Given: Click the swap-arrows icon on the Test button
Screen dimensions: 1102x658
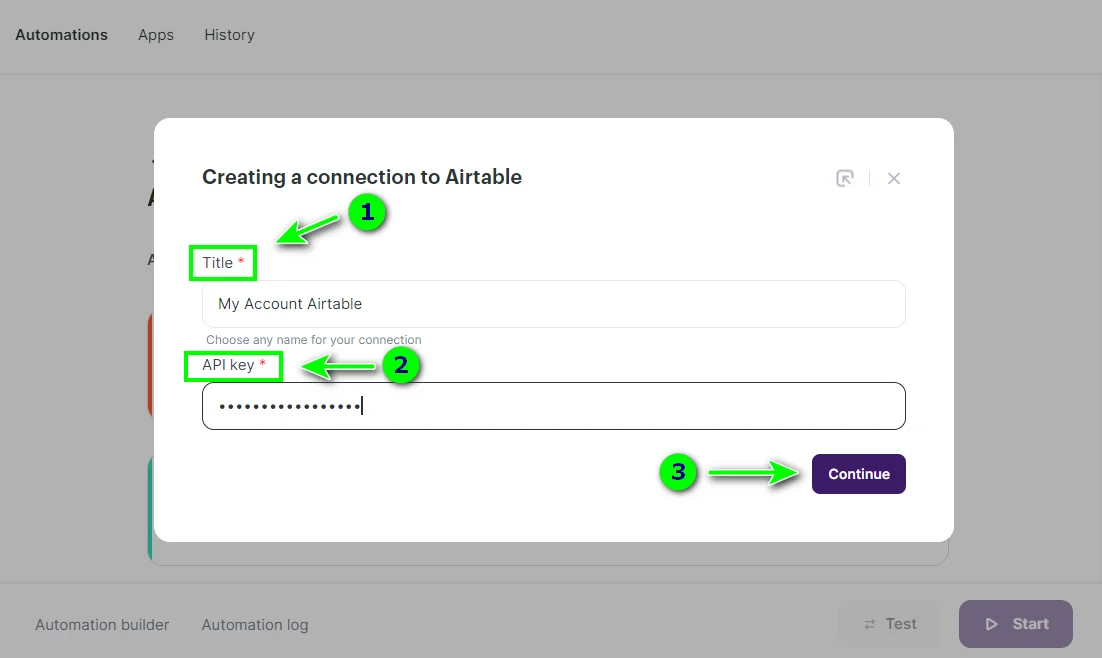Looking at the screenshot, I should 870,624.
